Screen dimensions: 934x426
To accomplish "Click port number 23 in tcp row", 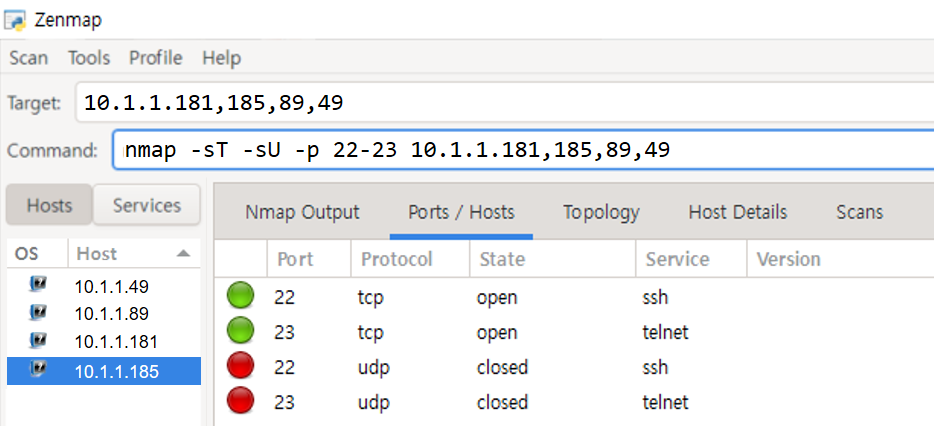I will (x=285, y=331).
